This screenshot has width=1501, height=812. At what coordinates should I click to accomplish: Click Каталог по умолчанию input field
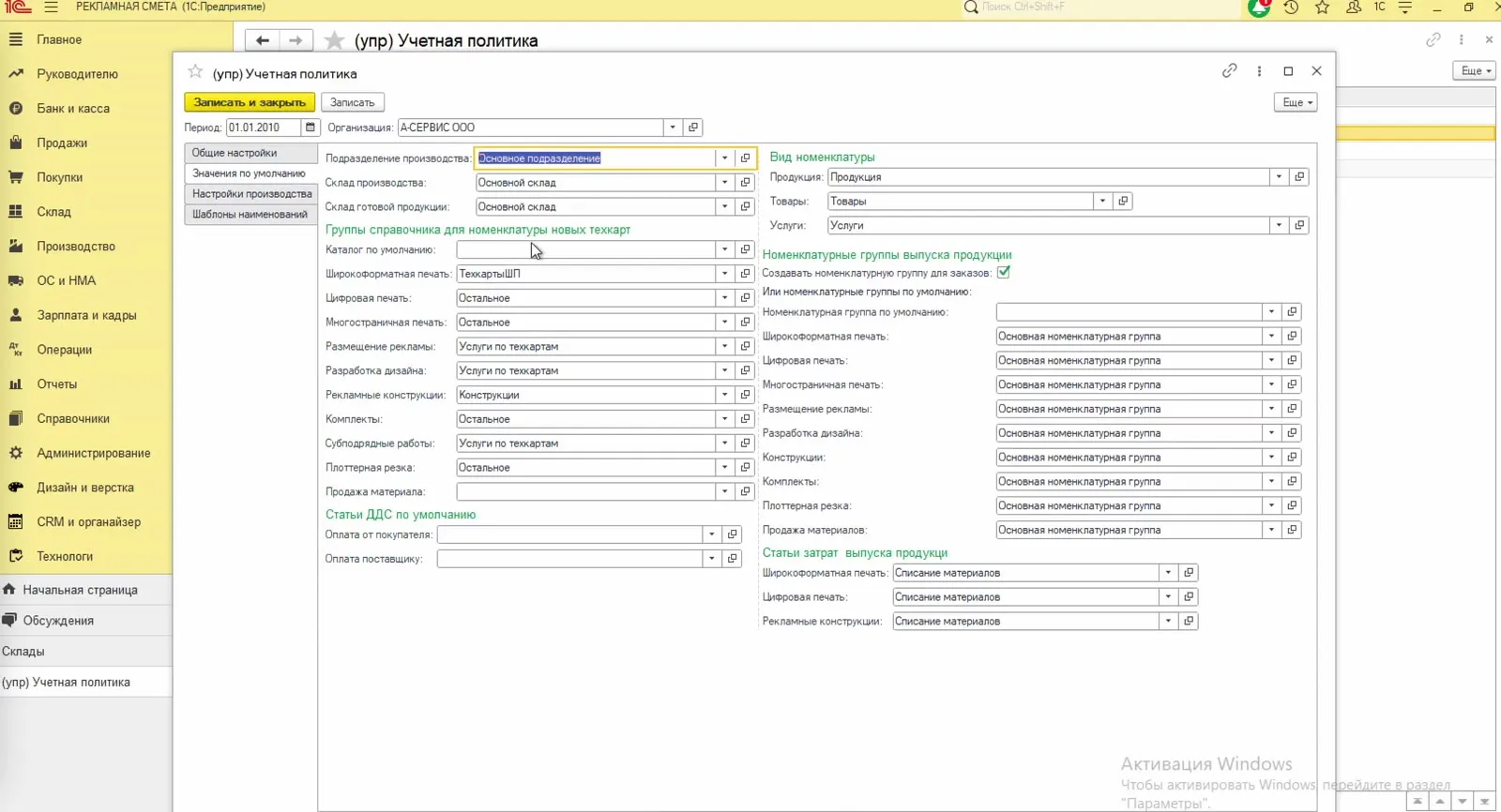click(585, 249)
